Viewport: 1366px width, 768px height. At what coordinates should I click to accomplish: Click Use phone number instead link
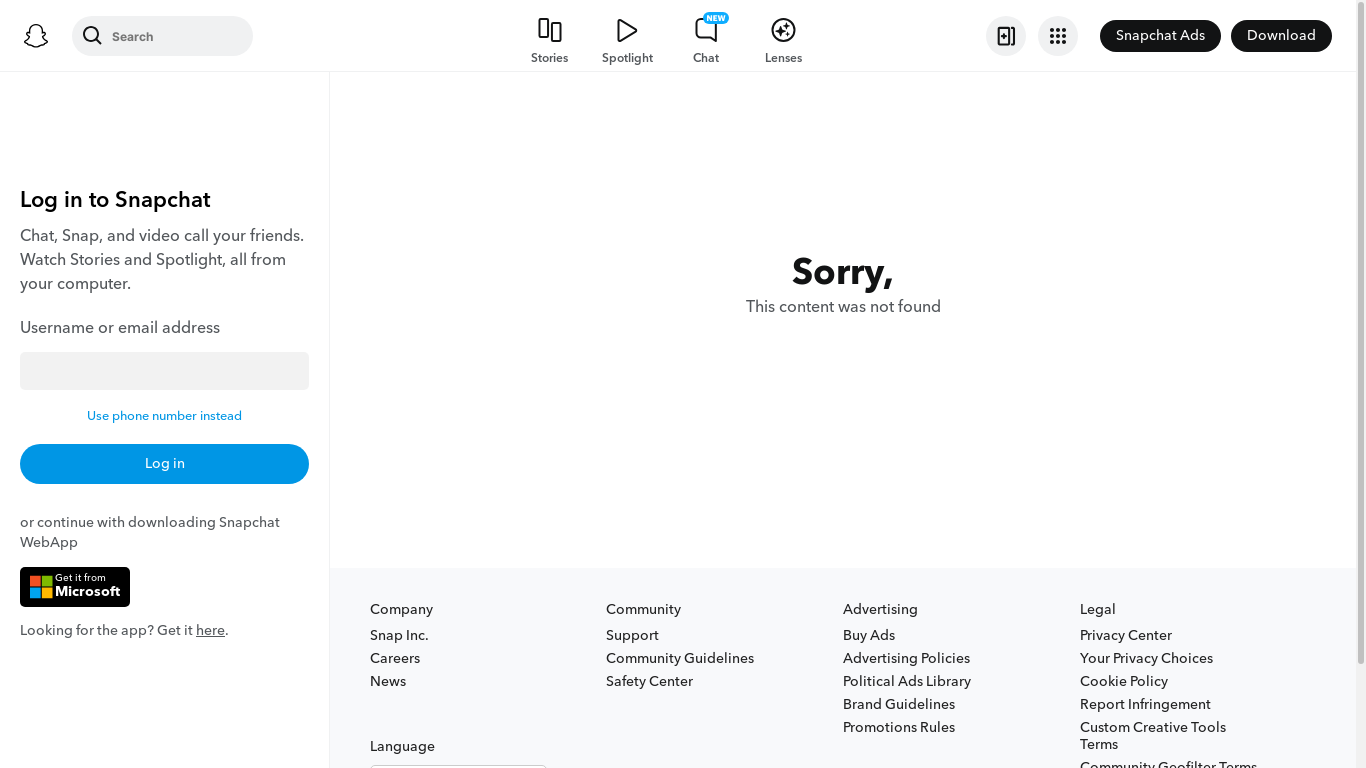164,416
